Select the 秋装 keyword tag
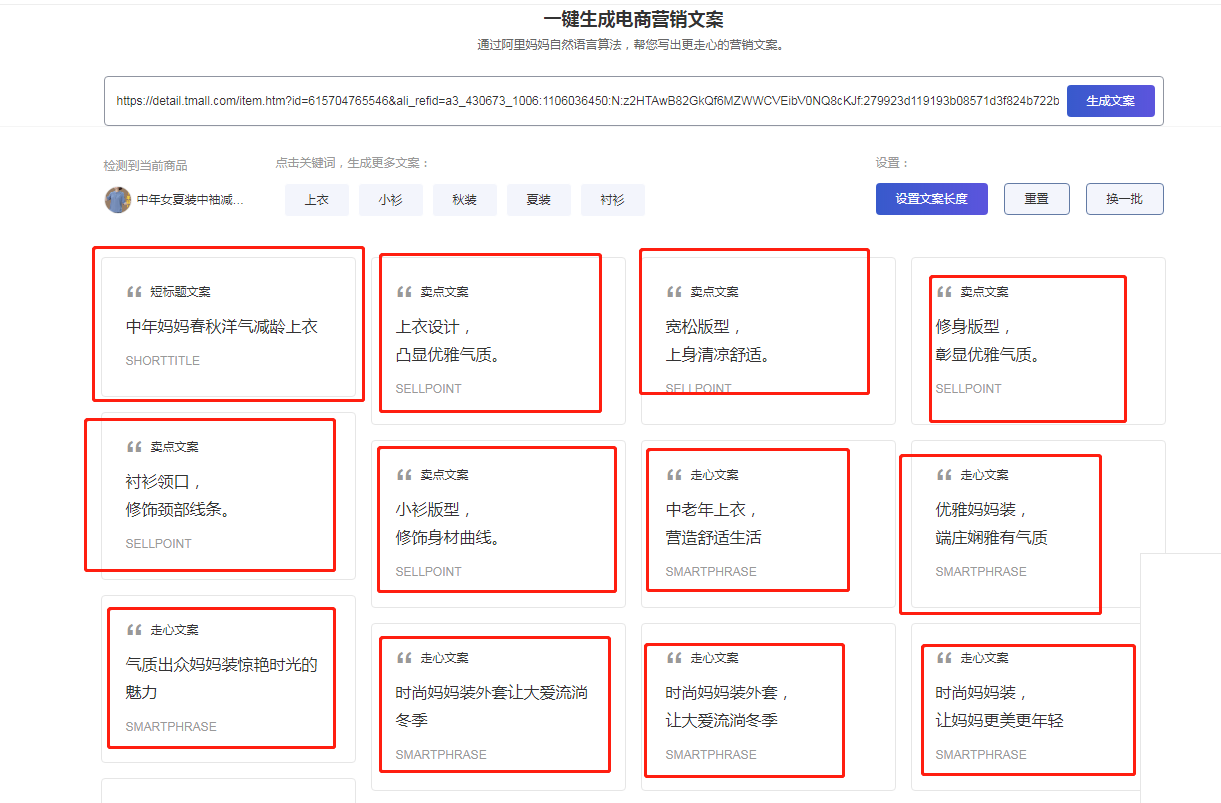The width and height of the screenshot is (1221, 803). [x=464, y=199]
